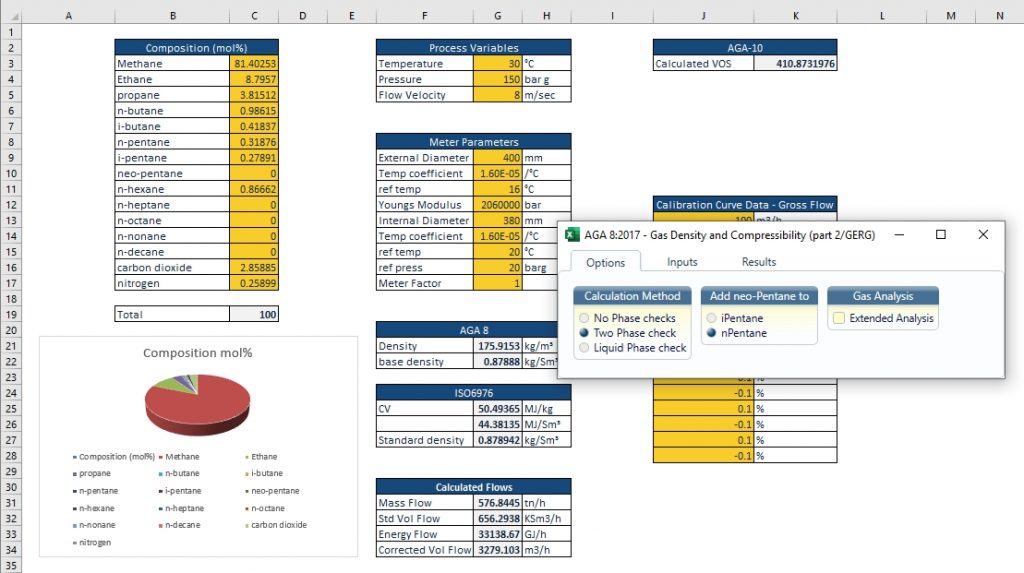The height and width of the screenshot is (573, 1024).
Task: Click the Std Vol Flow value 656.2938
Action: click(x=498, y=518)
